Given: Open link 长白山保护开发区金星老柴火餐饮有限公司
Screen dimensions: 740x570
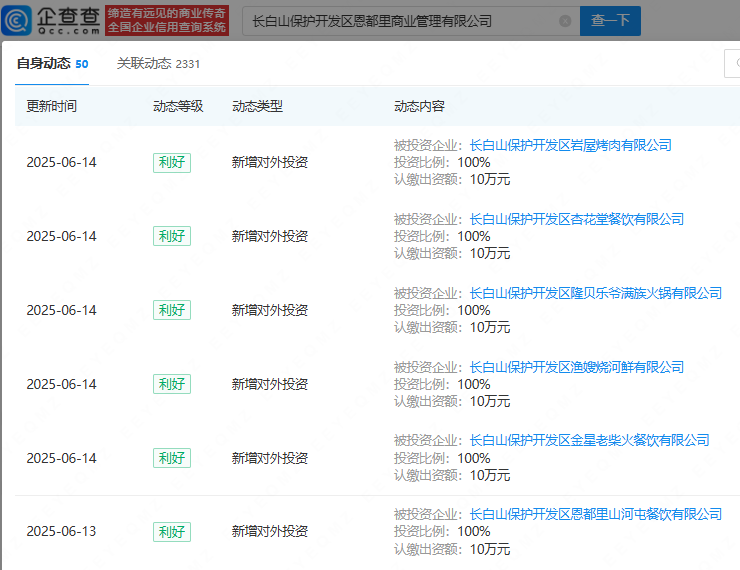Looking at the screenshot, I should click(589, 440).
